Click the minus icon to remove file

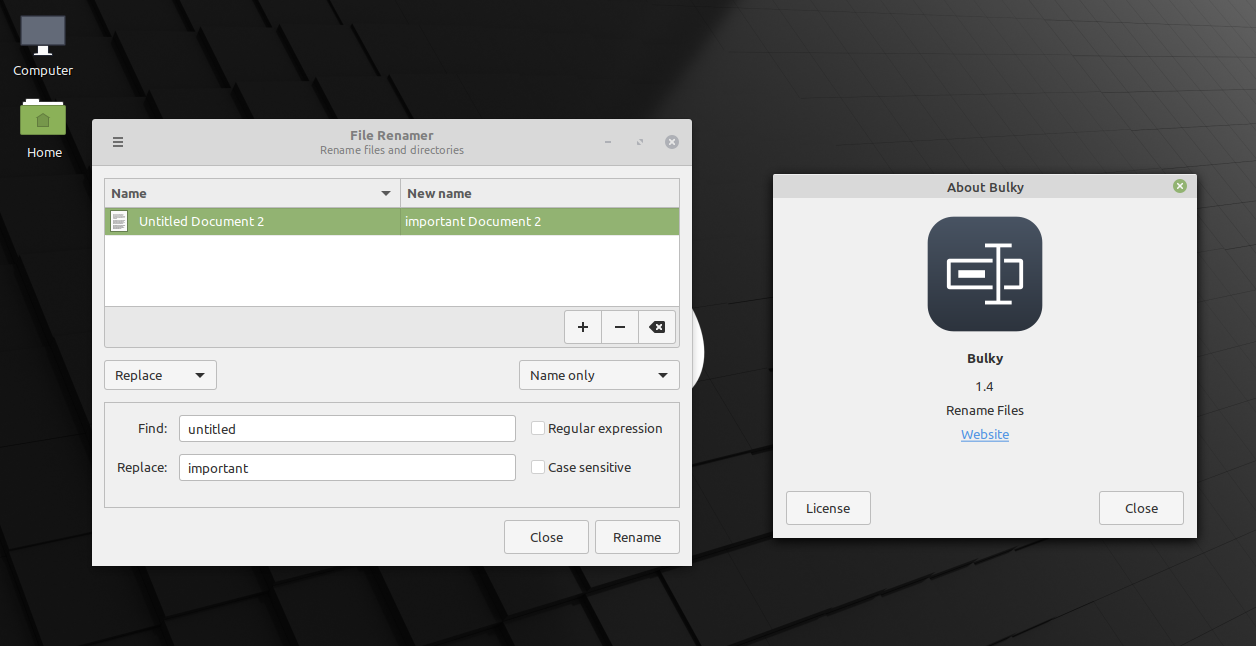(x=620, y=327)
